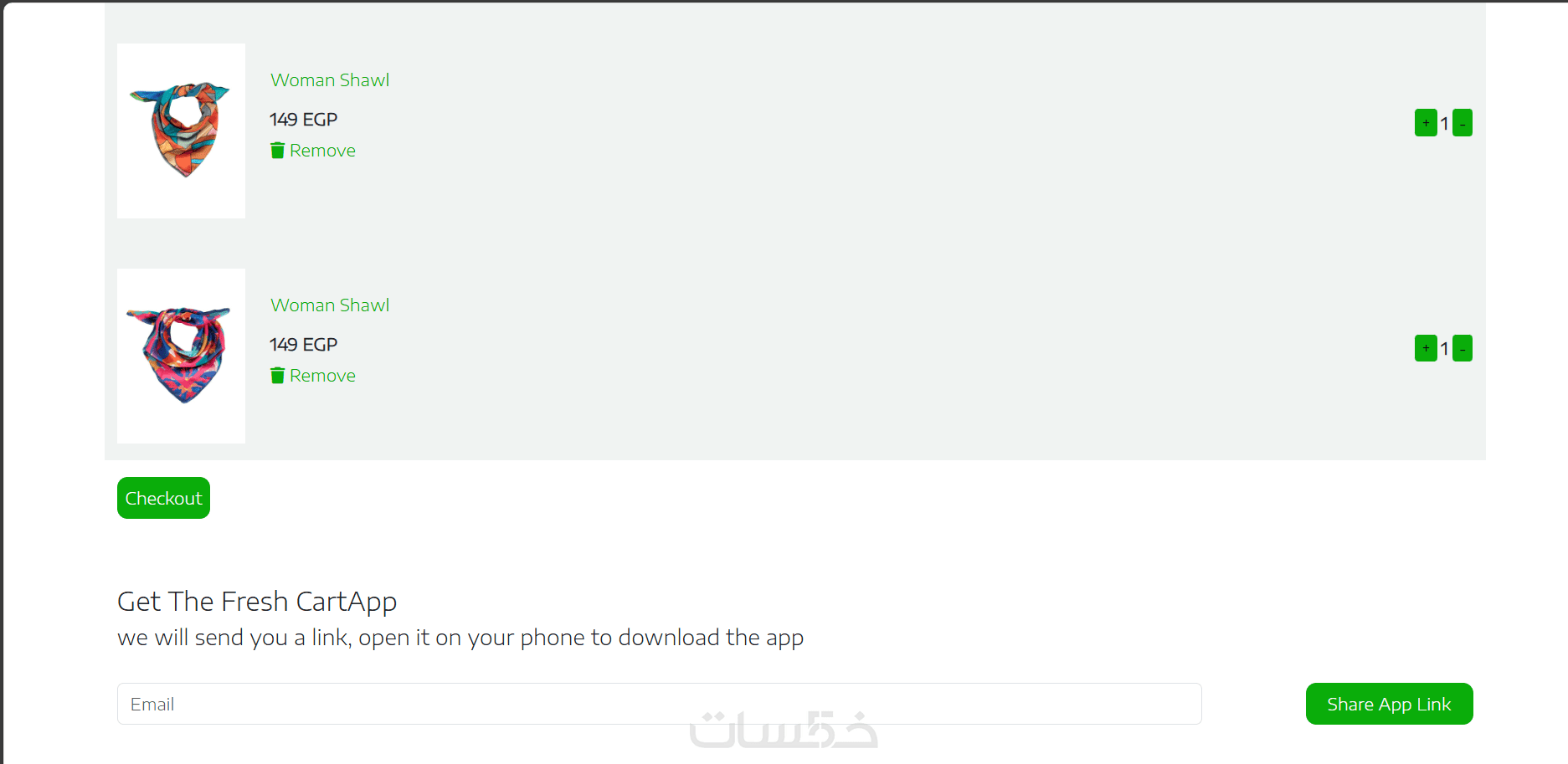Proceed with the Checkout button
1568x764 pixels.
(163, 498)
